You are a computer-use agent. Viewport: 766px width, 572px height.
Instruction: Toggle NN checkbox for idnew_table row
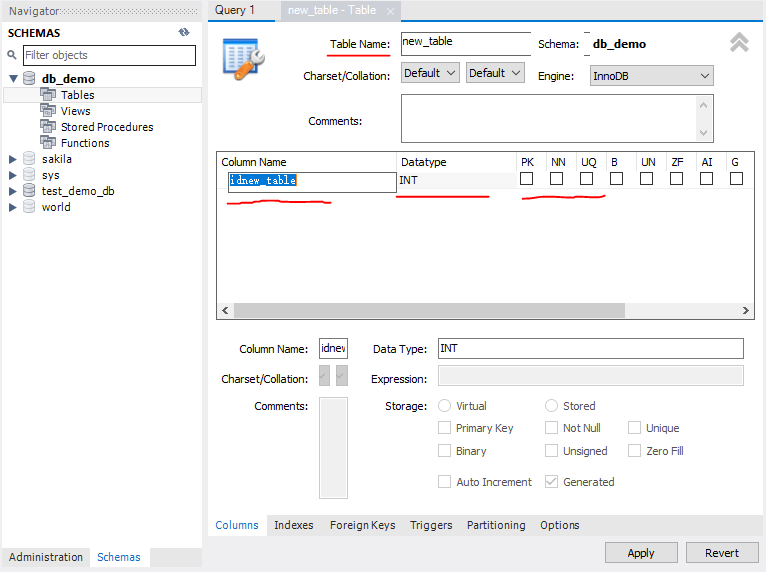coord(556,179)
